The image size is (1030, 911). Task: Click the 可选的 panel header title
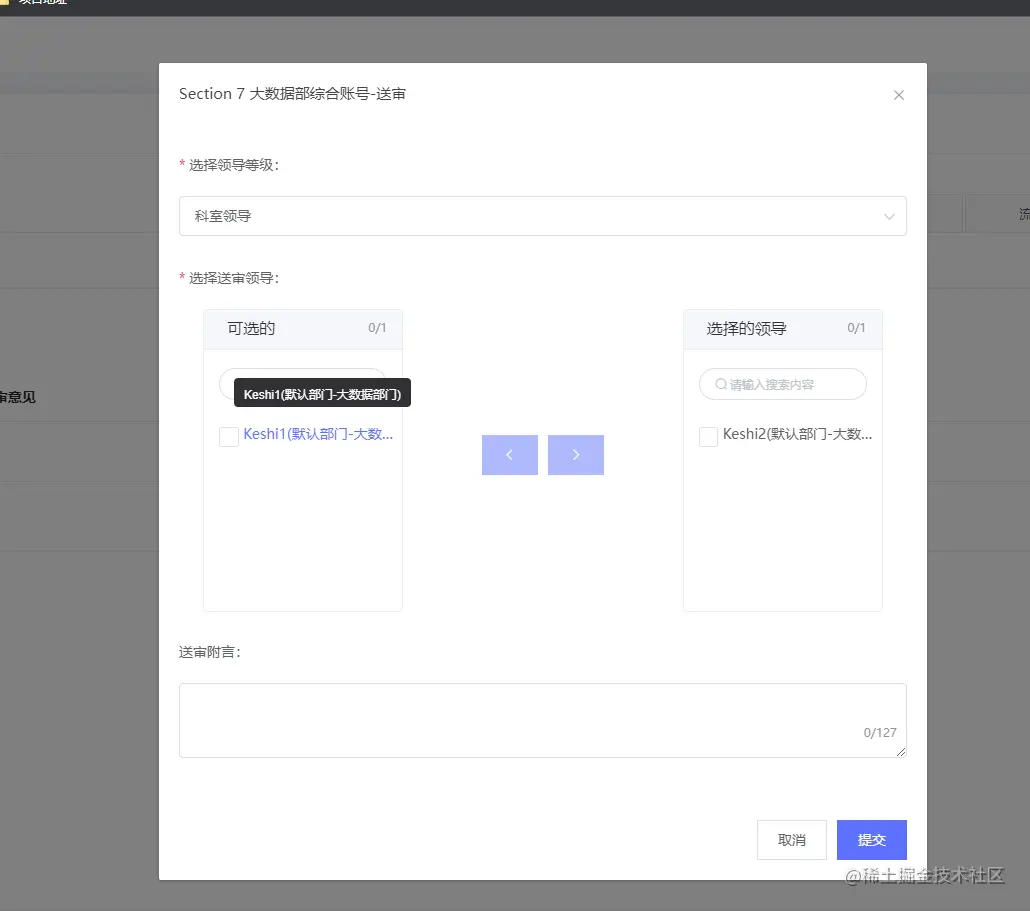[251, 328]
